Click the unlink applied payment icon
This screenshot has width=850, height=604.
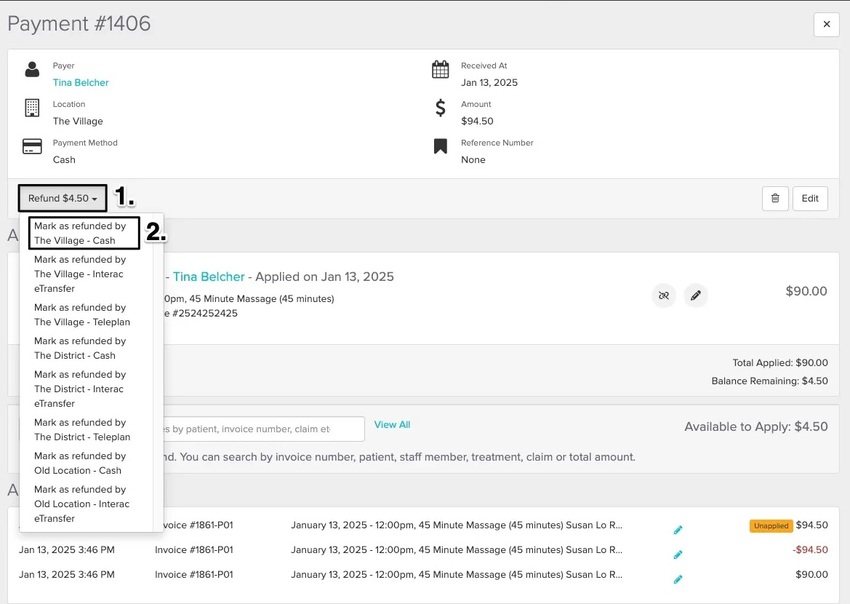pos(664,295)
